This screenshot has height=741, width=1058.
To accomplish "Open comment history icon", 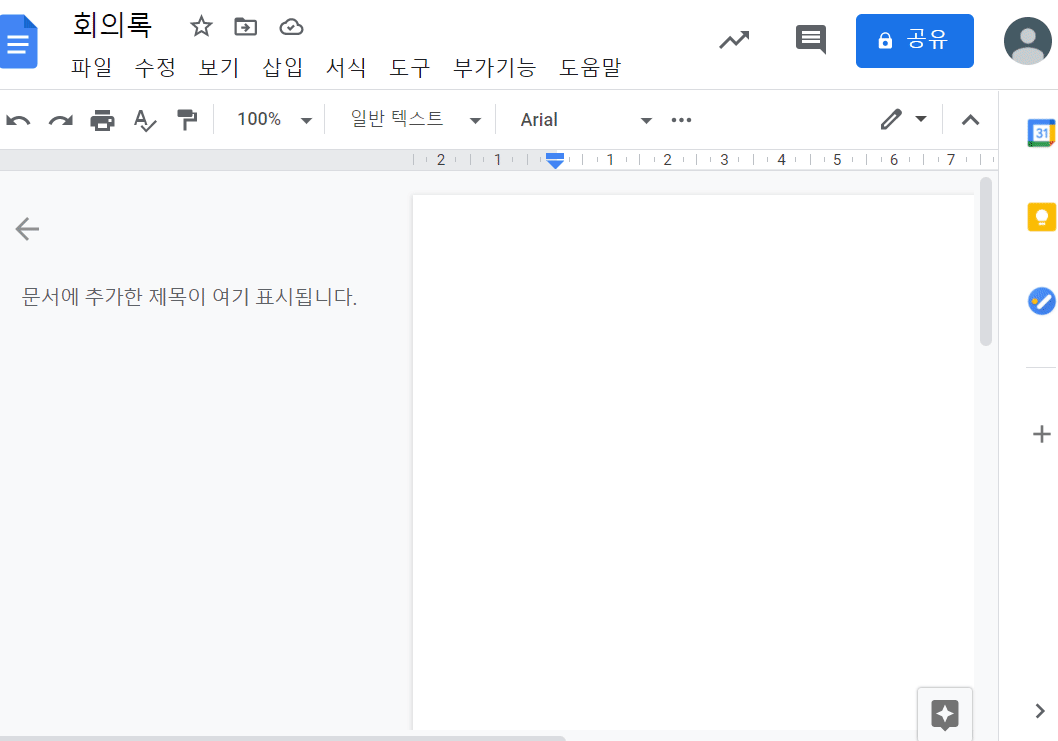I will [x=810, y=40].
